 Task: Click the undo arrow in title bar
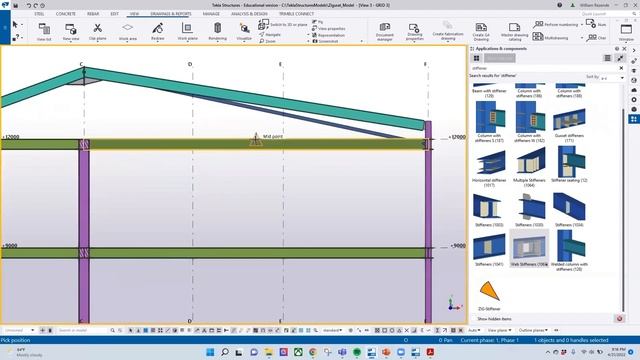pyautogui.click(x=29, y=5)
